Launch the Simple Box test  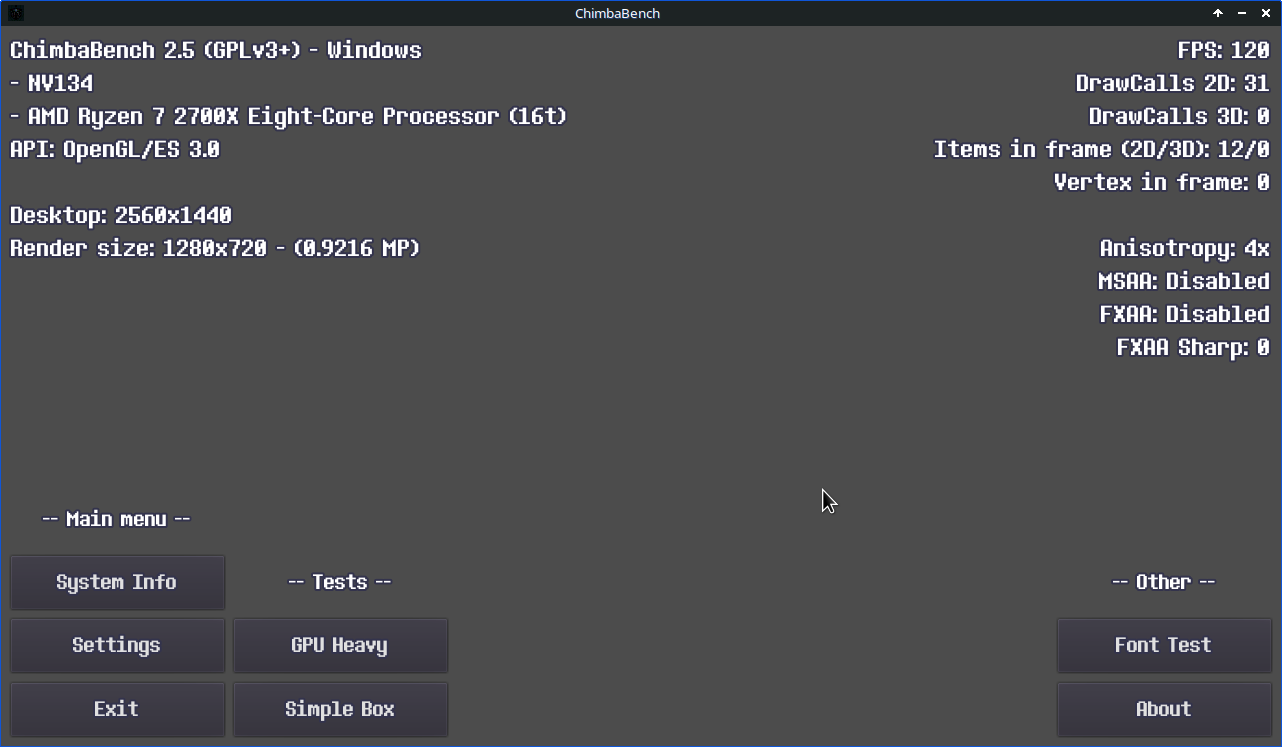tap(340, 709)
